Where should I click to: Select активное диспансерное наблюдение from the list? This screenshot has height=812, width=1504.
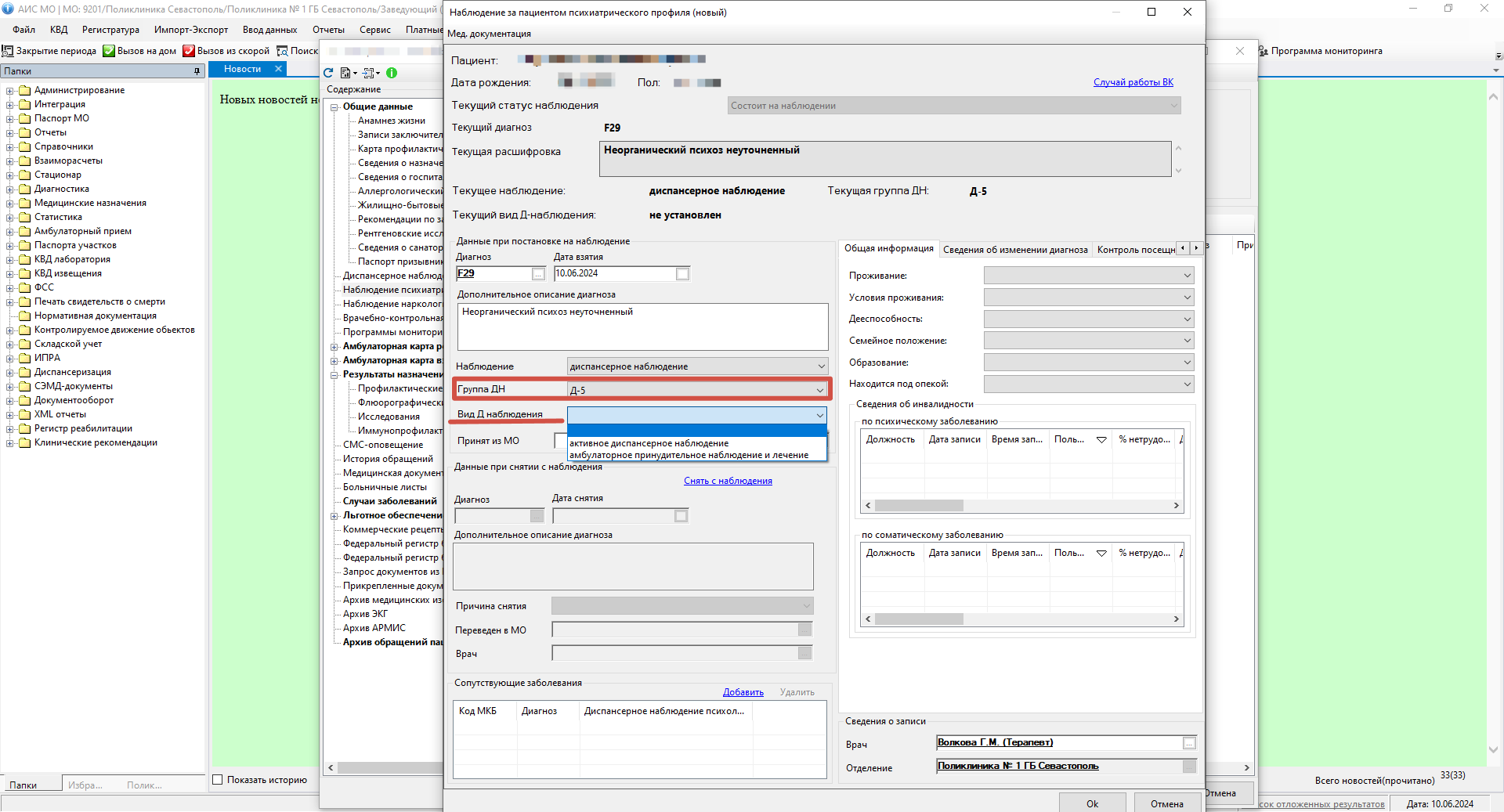click(x=696, y=443)
